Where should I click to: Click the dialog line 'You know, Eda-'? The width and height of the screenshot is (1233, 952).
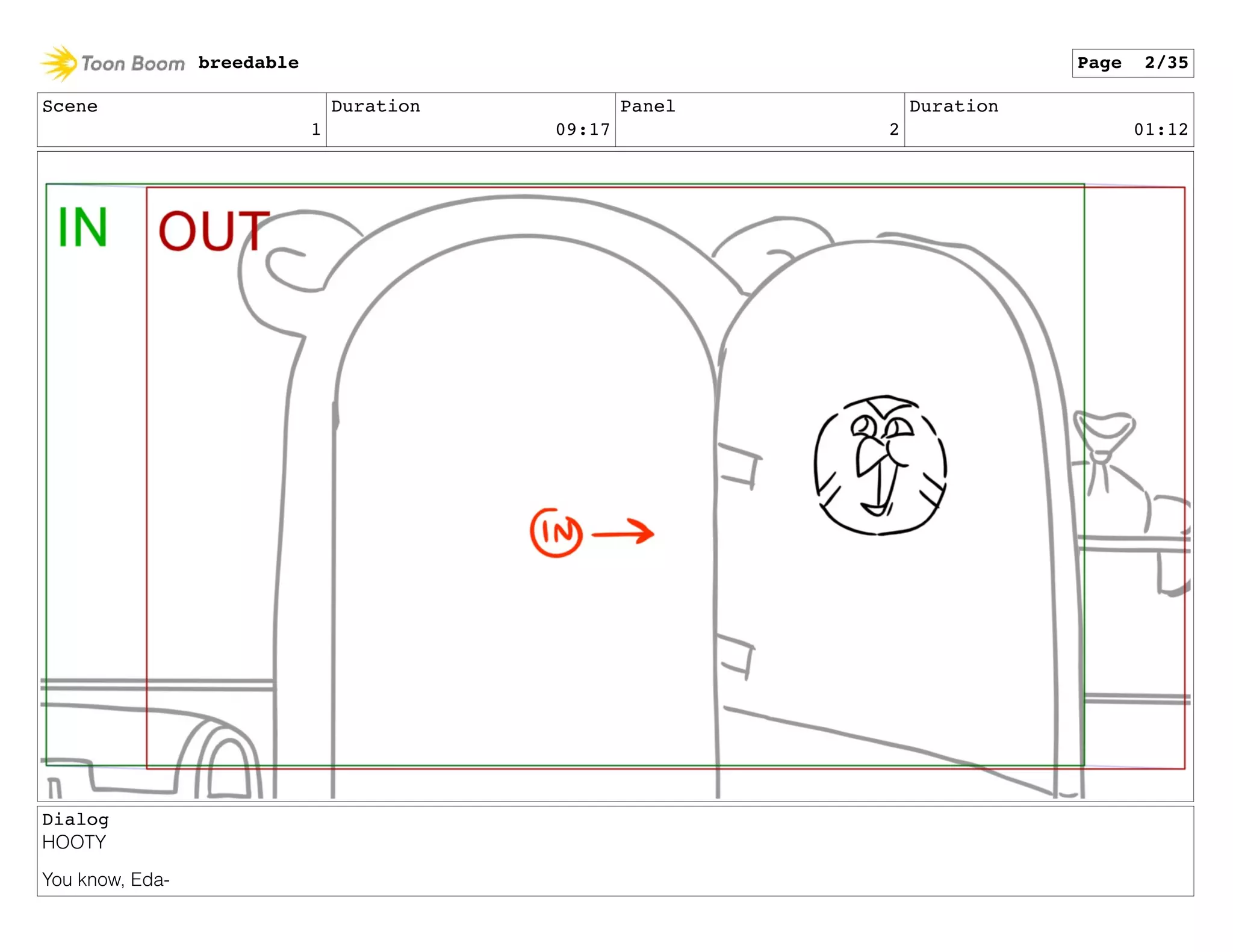click(106, 880)
